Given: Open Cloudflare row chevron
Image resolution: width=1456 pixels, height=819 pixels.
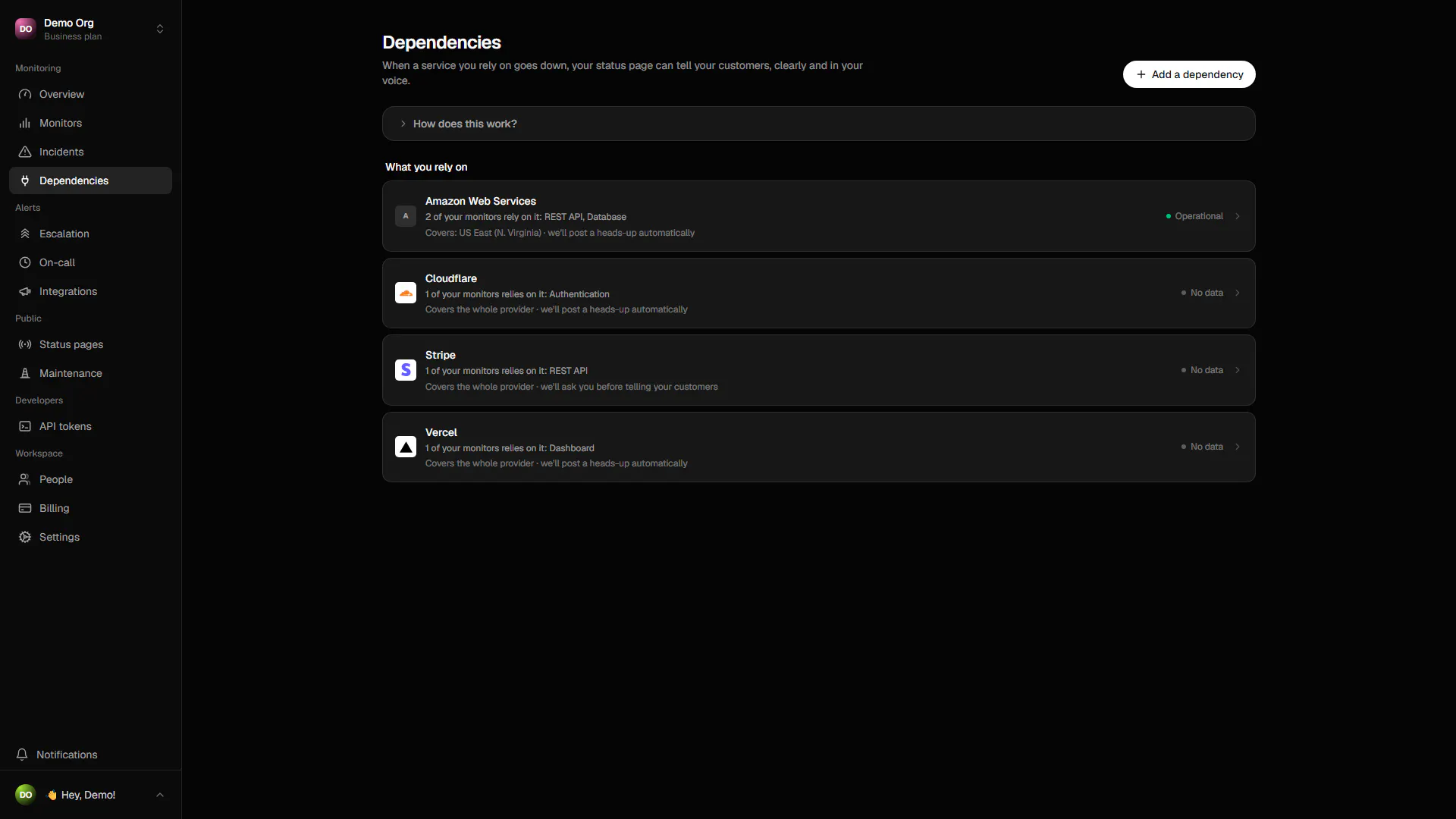Looking at the screenshot, I should point(1238,293).
